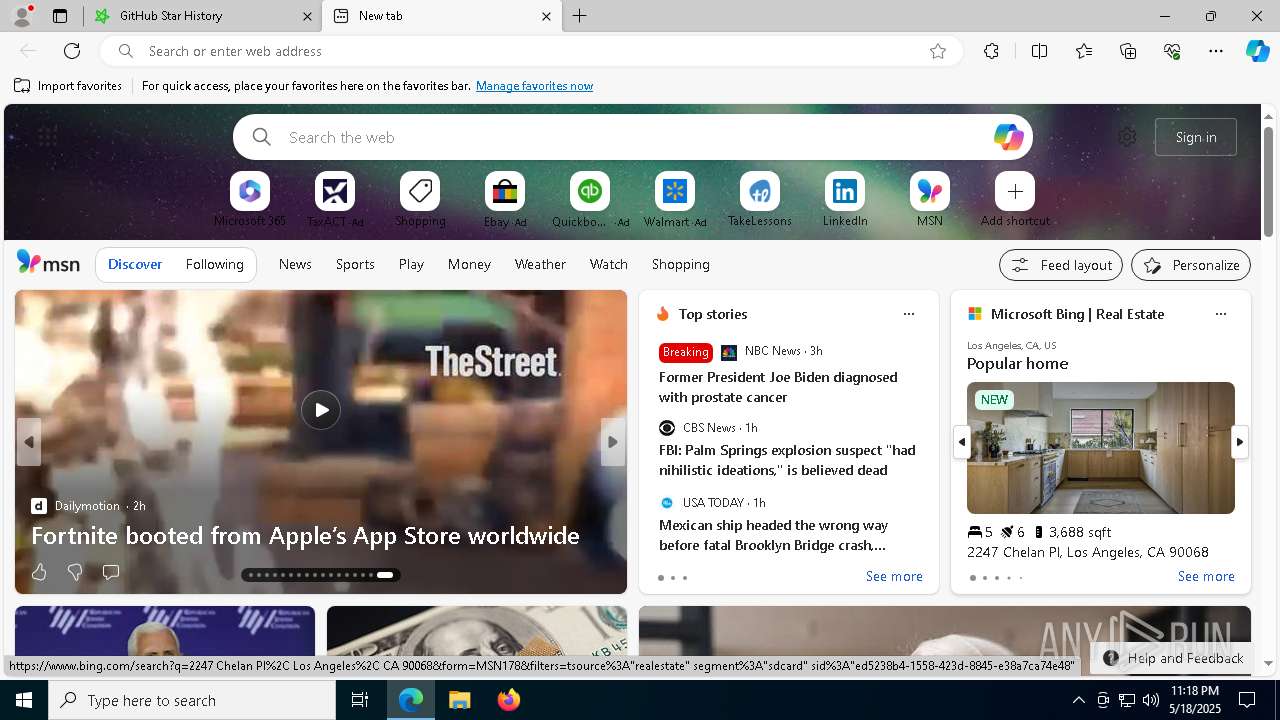The image size is (1280, 720).
Task: Open Edge Settings and more menu
Action: [x=1216, y=51]
